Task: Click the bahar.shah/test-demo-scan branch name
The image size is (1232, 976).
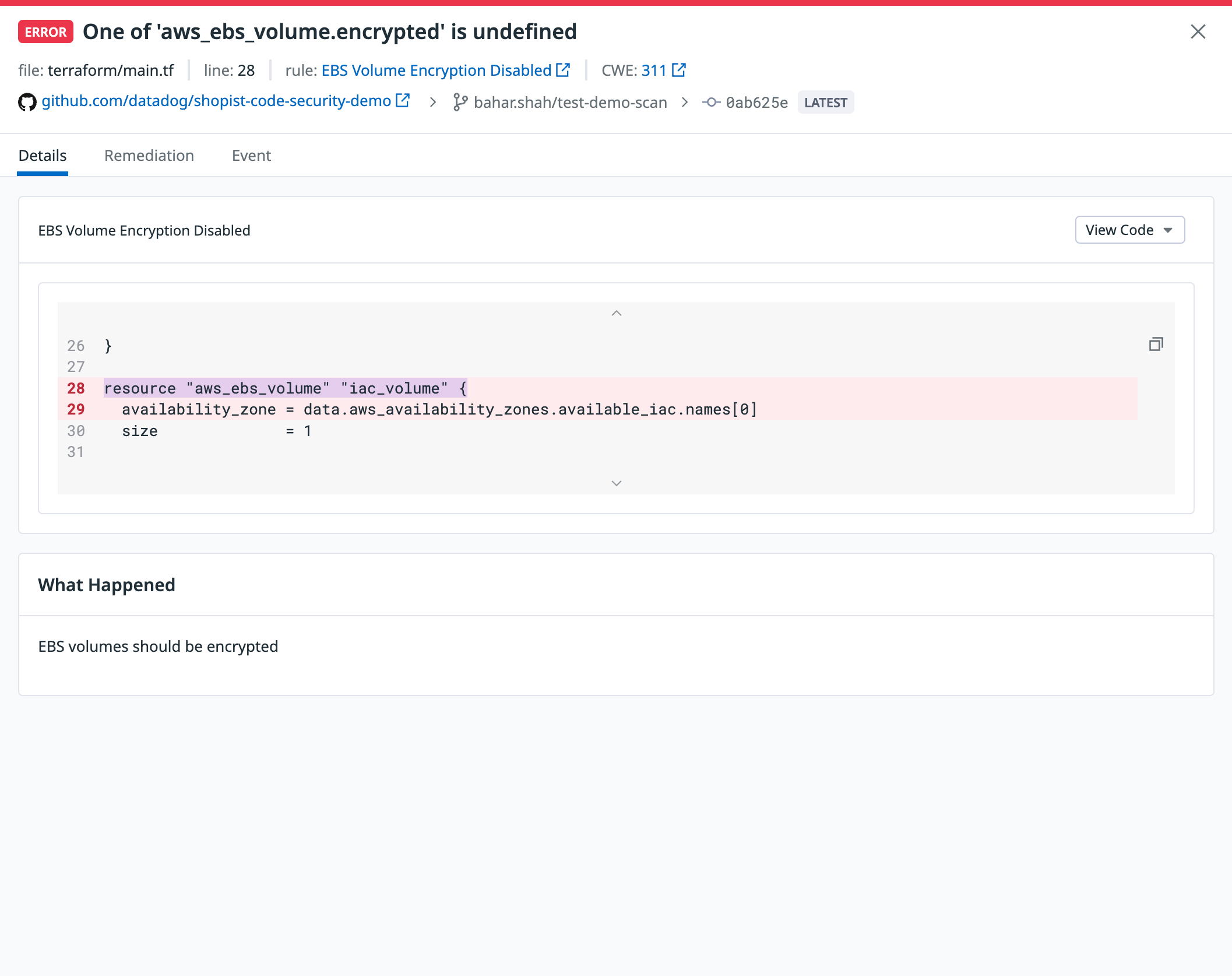Action: (x=570, y=103)
